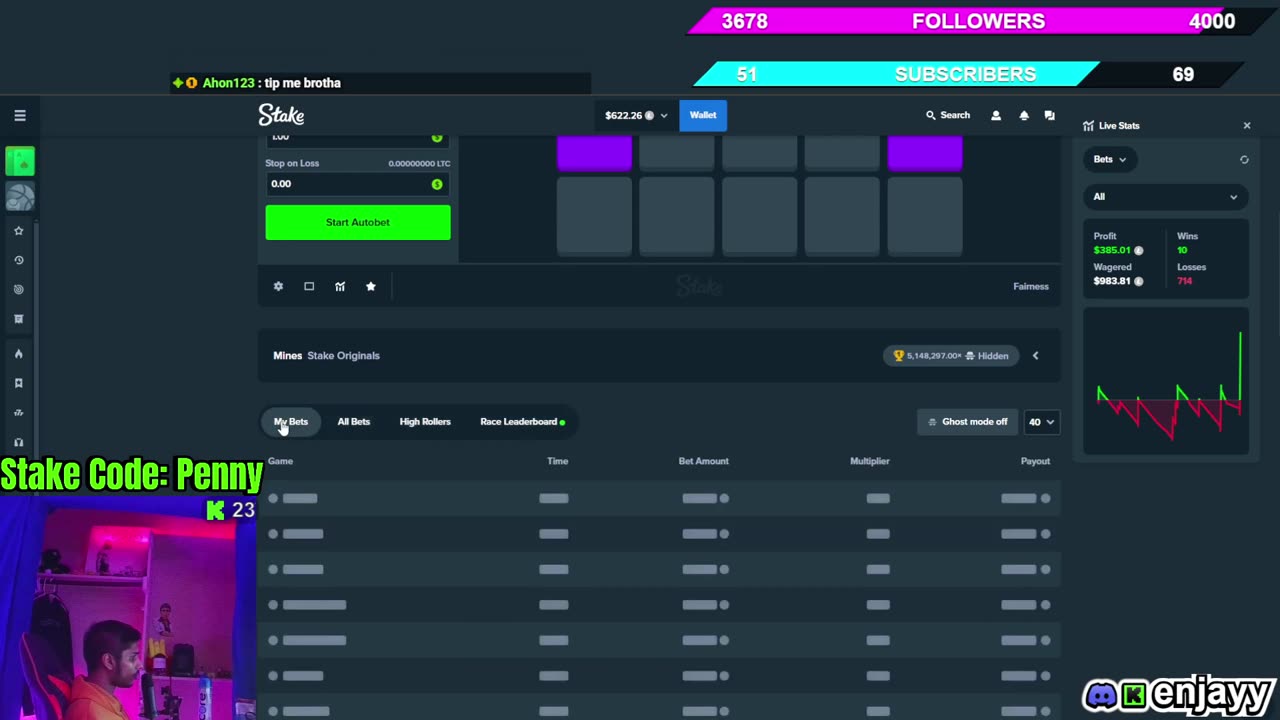This screenshot has height=720, width=1280.
Task: Refresh the Live Stats panel
Action: (1244, 160)
